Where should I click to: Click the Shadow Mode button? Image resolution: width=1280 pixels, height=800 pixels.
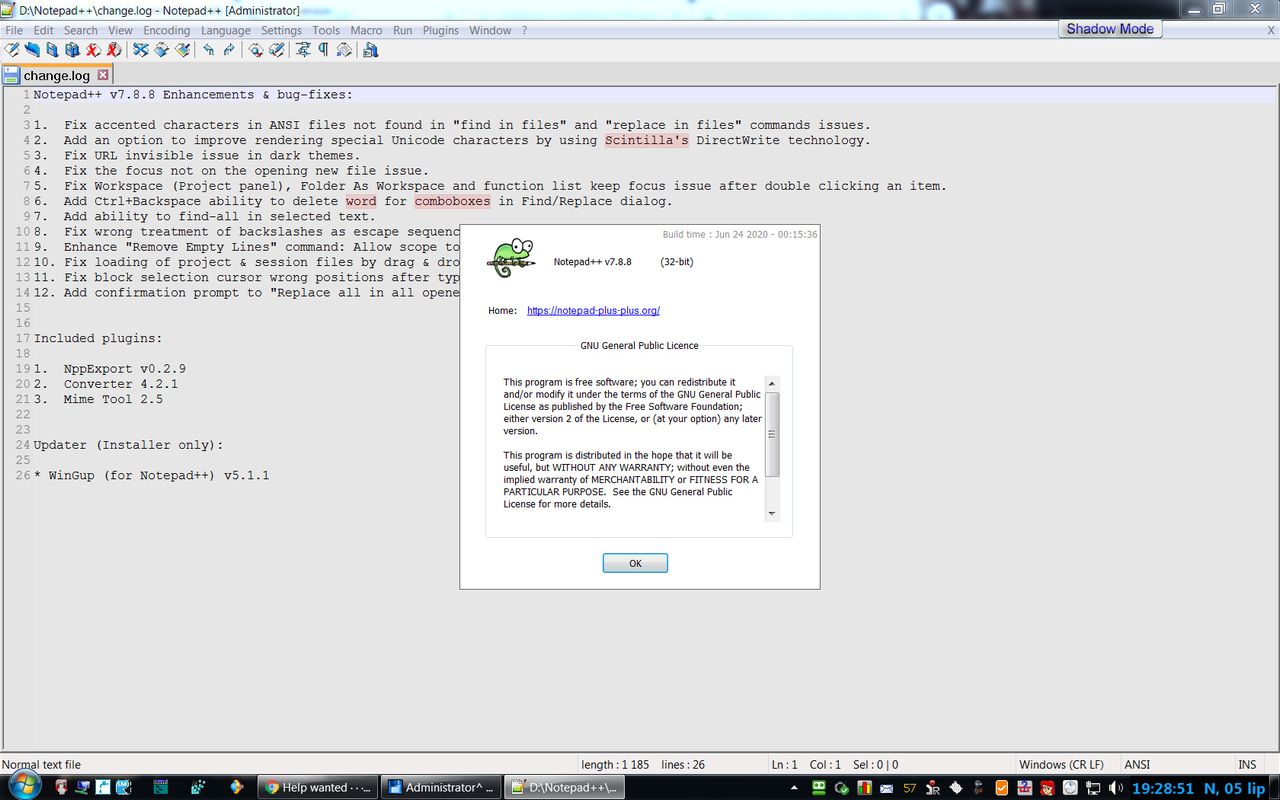pos(1109,29)
